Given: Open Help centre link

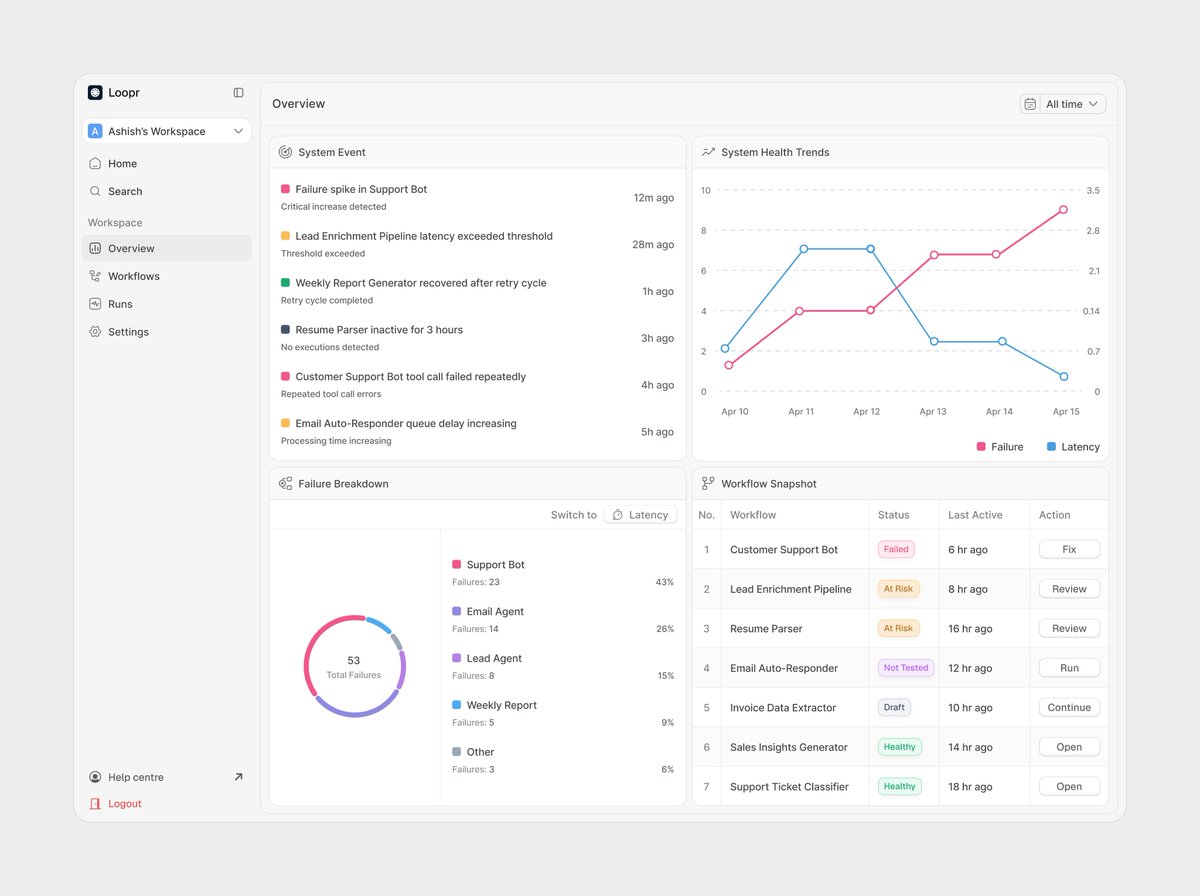Looking at the screenshot, I should (136, 777).
